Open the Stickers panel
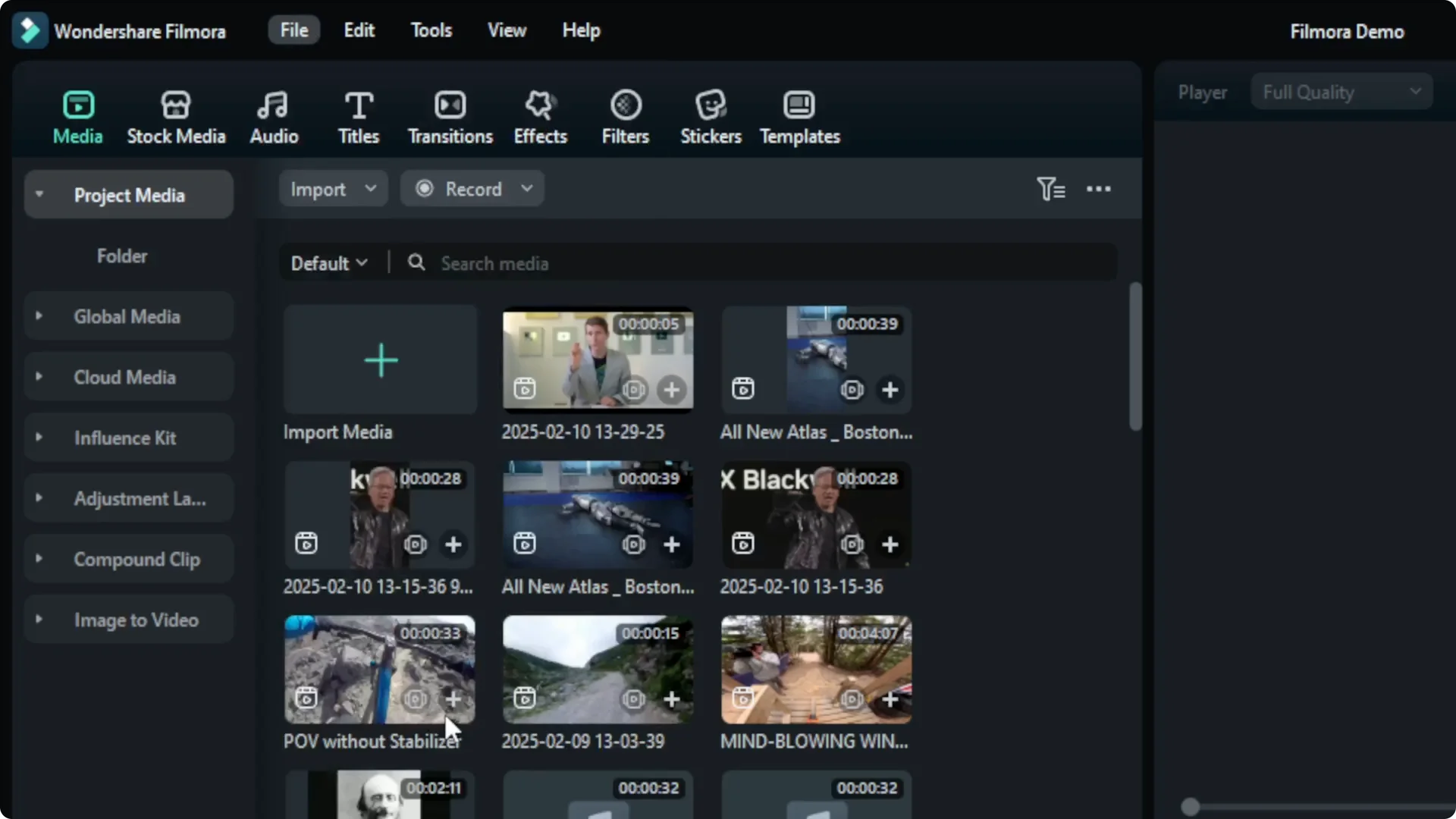The height and width of the screenshot is (819, 1456). (x=711, y=115)
